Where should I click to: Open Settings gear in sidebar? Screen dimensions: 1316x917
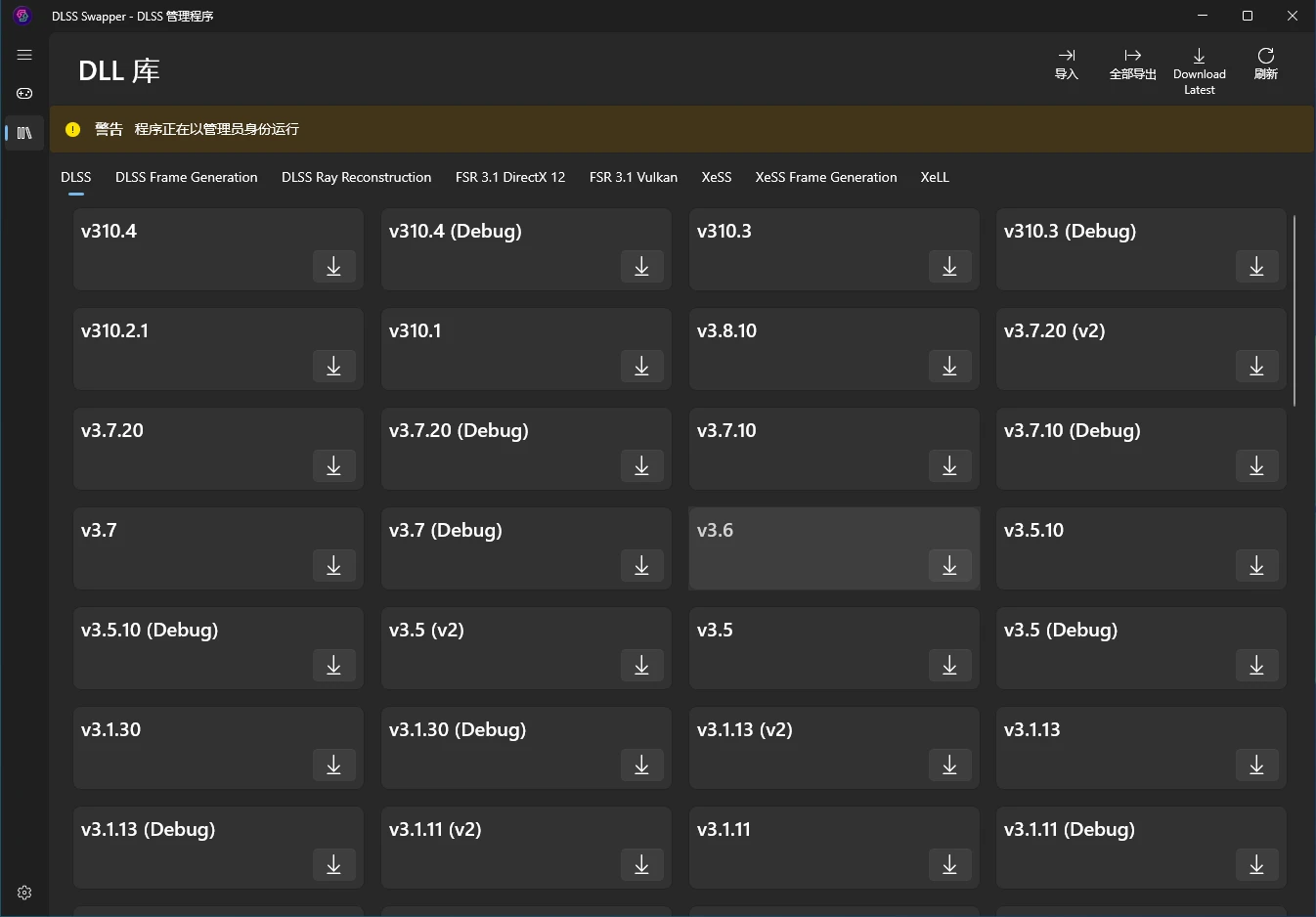[24, 893]
